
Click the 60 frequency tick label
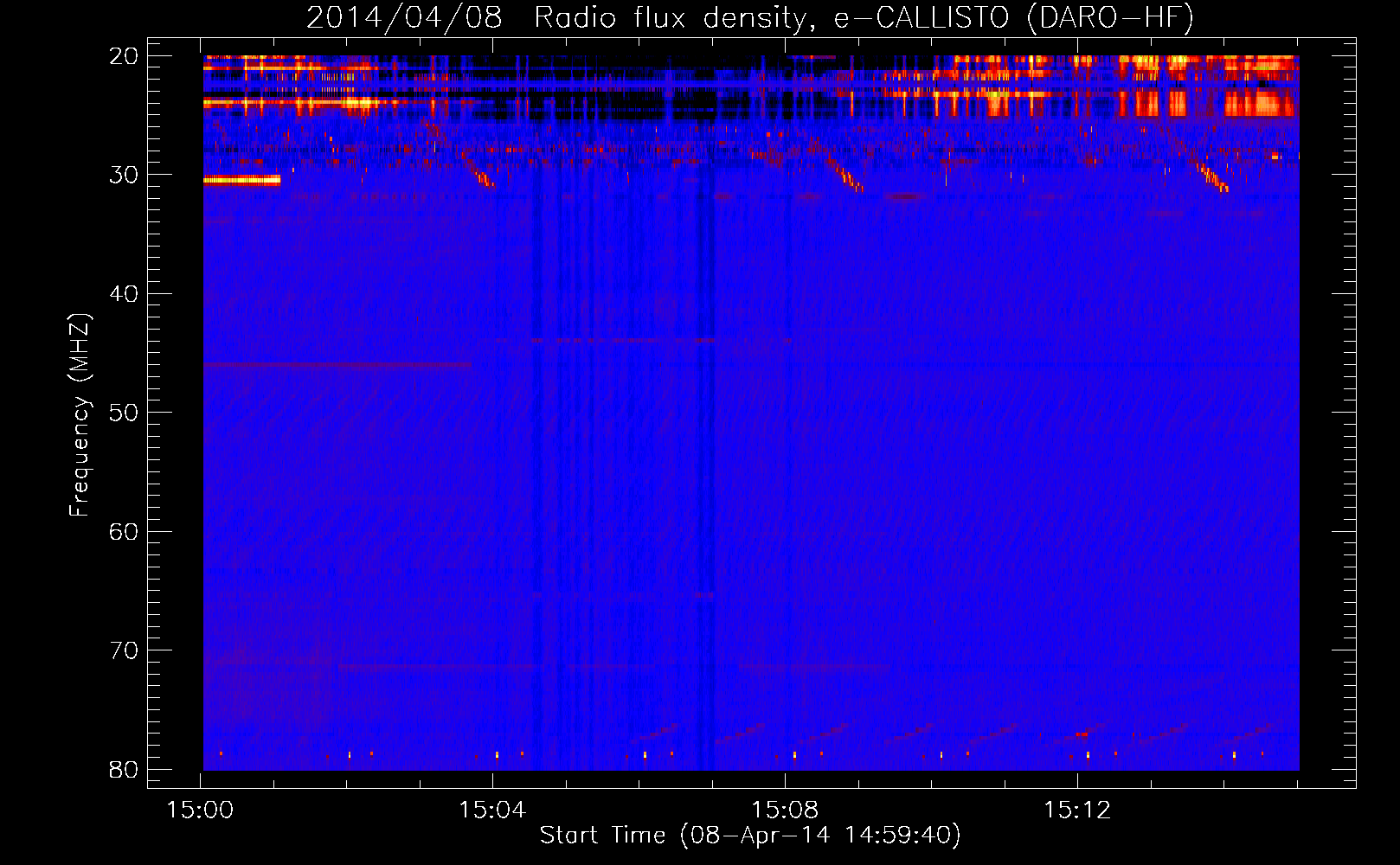click(124, 532)
